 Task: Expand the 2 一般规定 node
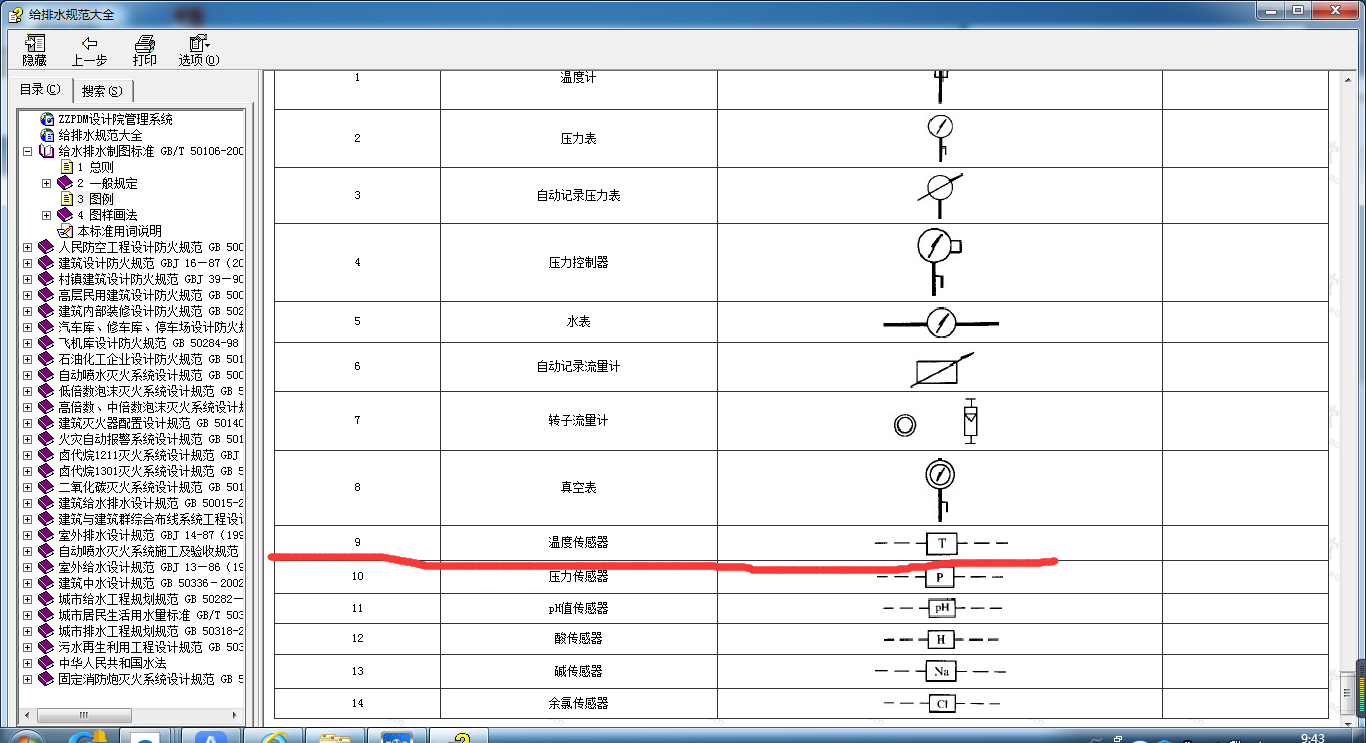(x=46, y=183)
